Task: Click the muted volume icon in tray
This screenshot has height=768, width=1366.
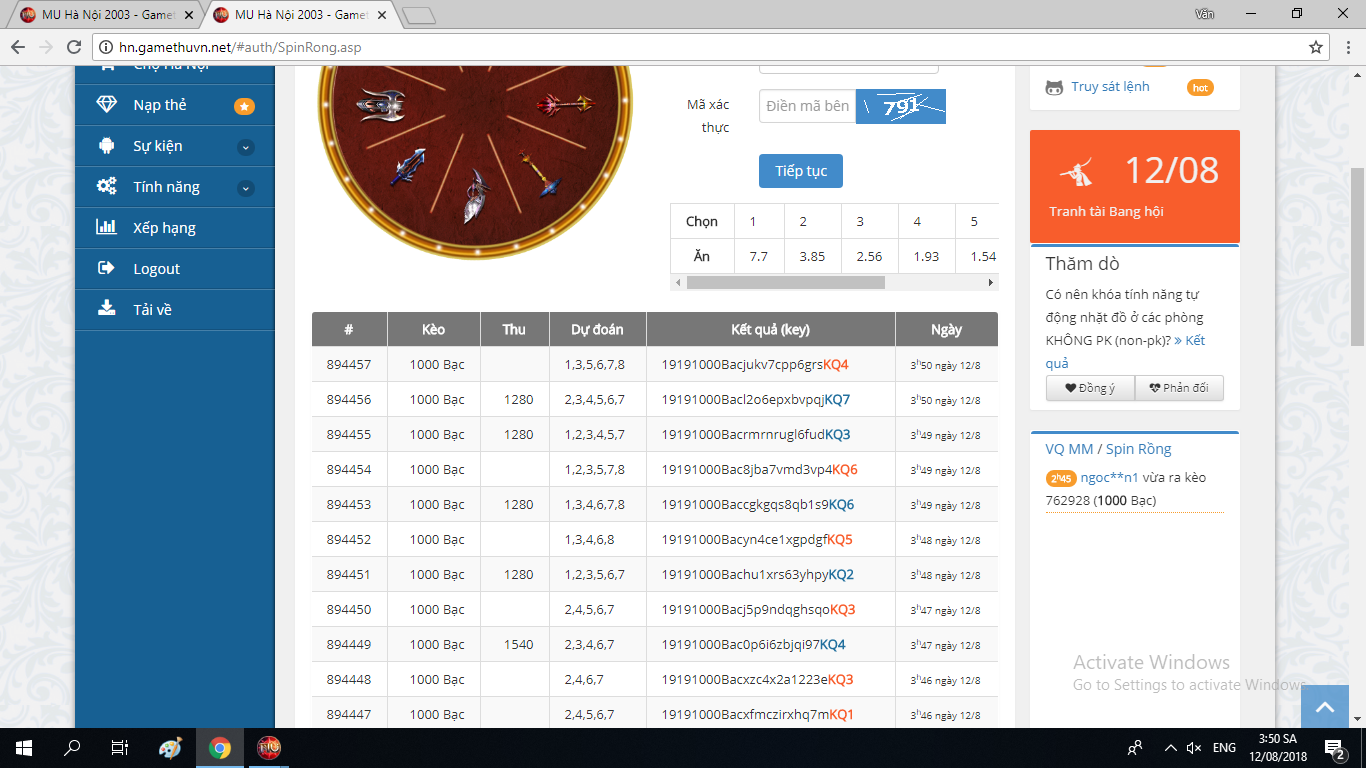Action: pos(1193,748)
